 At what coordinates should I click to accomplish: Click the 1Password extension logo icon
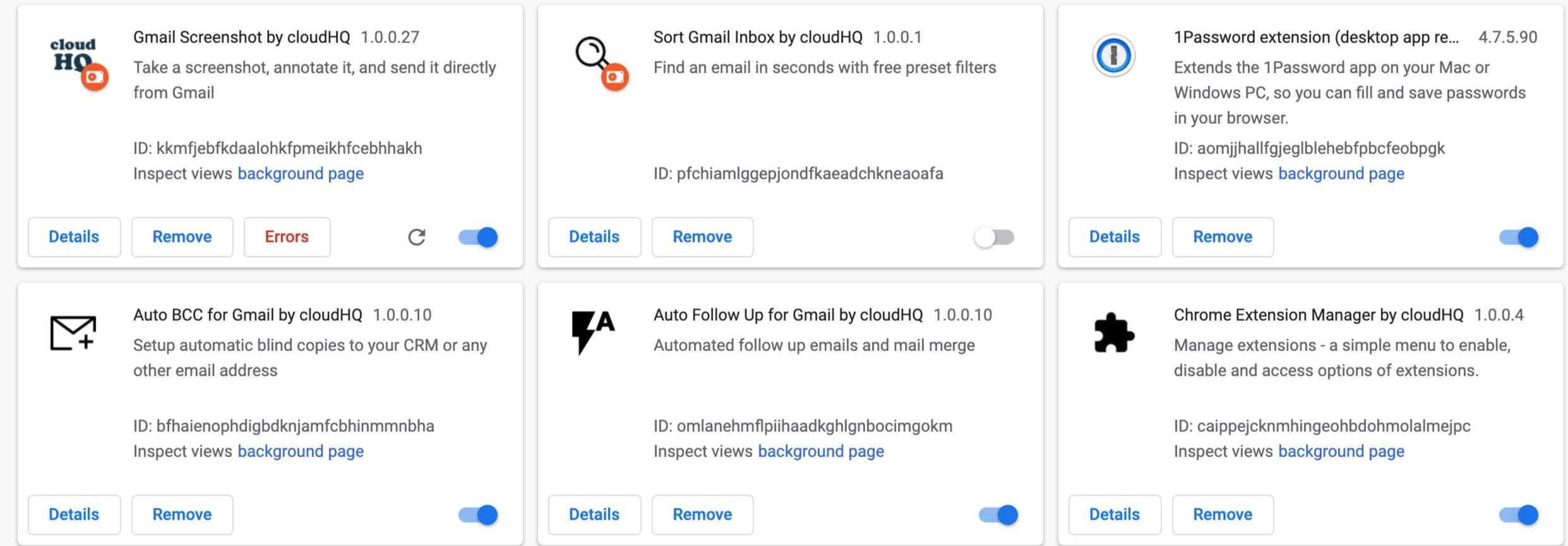click(1113, 56)
